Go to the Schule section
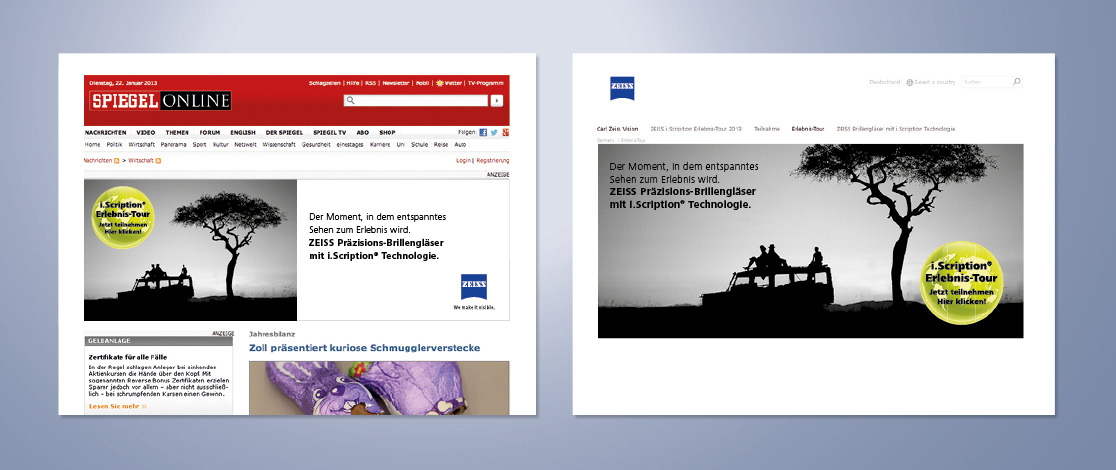The image size is (1116, 470). [x=419, y=145]
